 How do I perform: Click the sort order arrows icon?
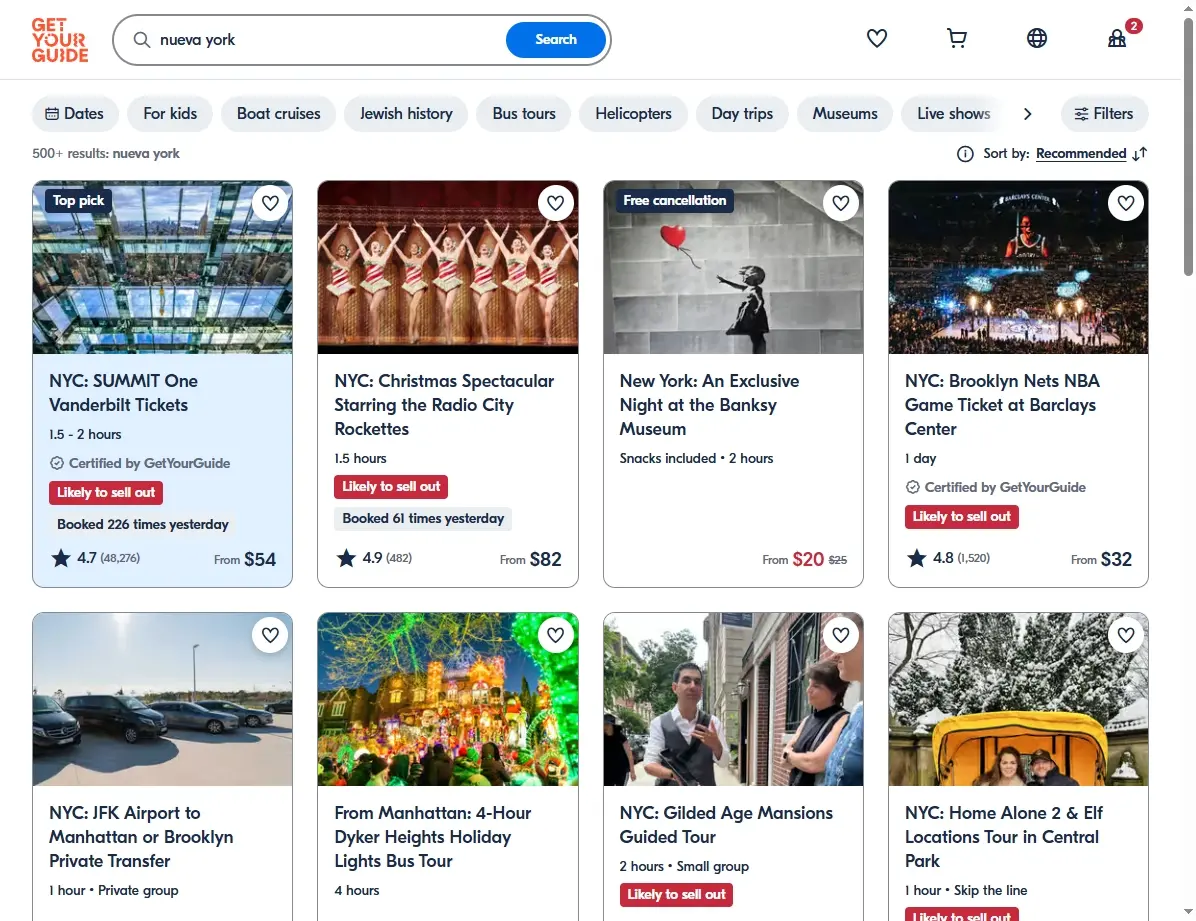[x=1140, y=154]
